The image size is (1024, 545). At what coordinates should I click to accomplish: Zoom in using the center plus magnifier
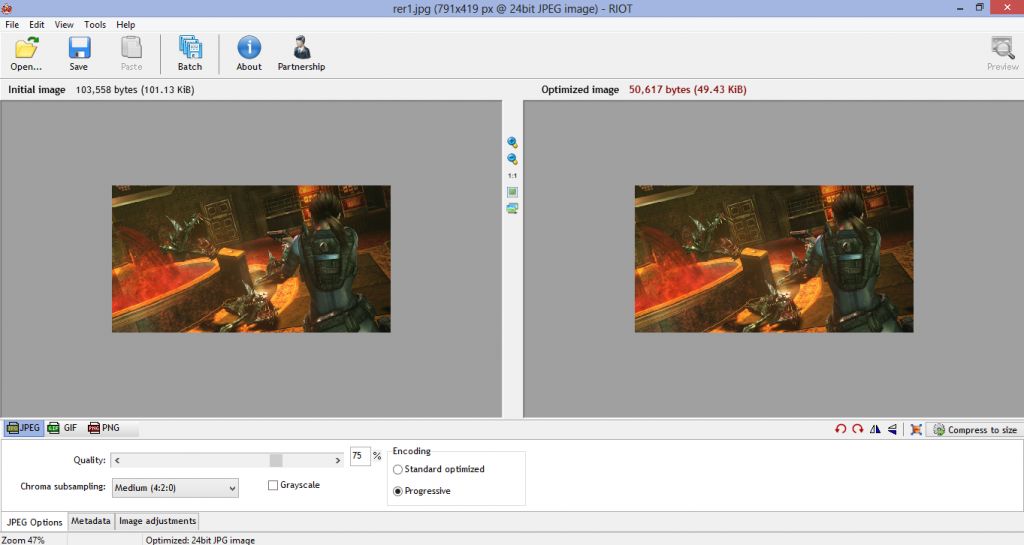[x=513, y=142]
